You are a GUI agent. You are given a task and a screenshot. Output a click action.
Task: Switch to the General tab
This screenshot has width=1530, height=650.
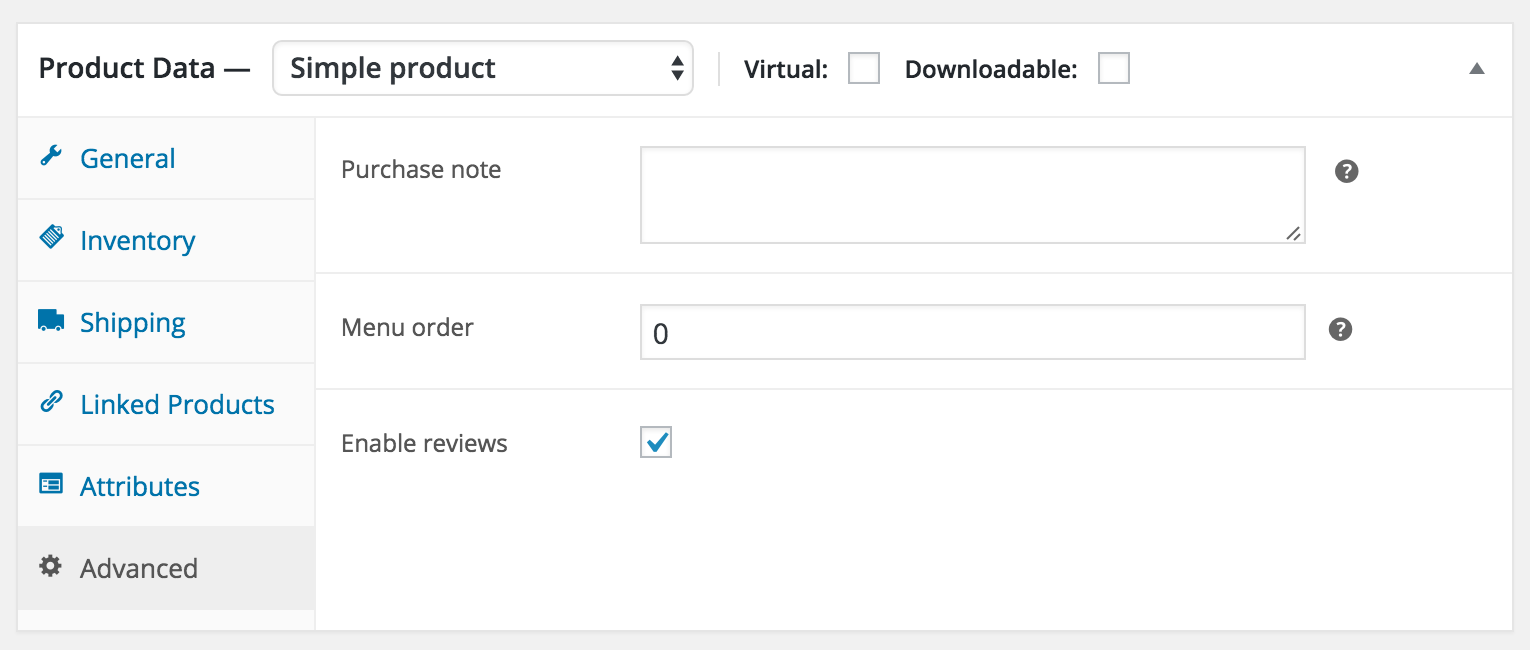click(x=128, y=158)
